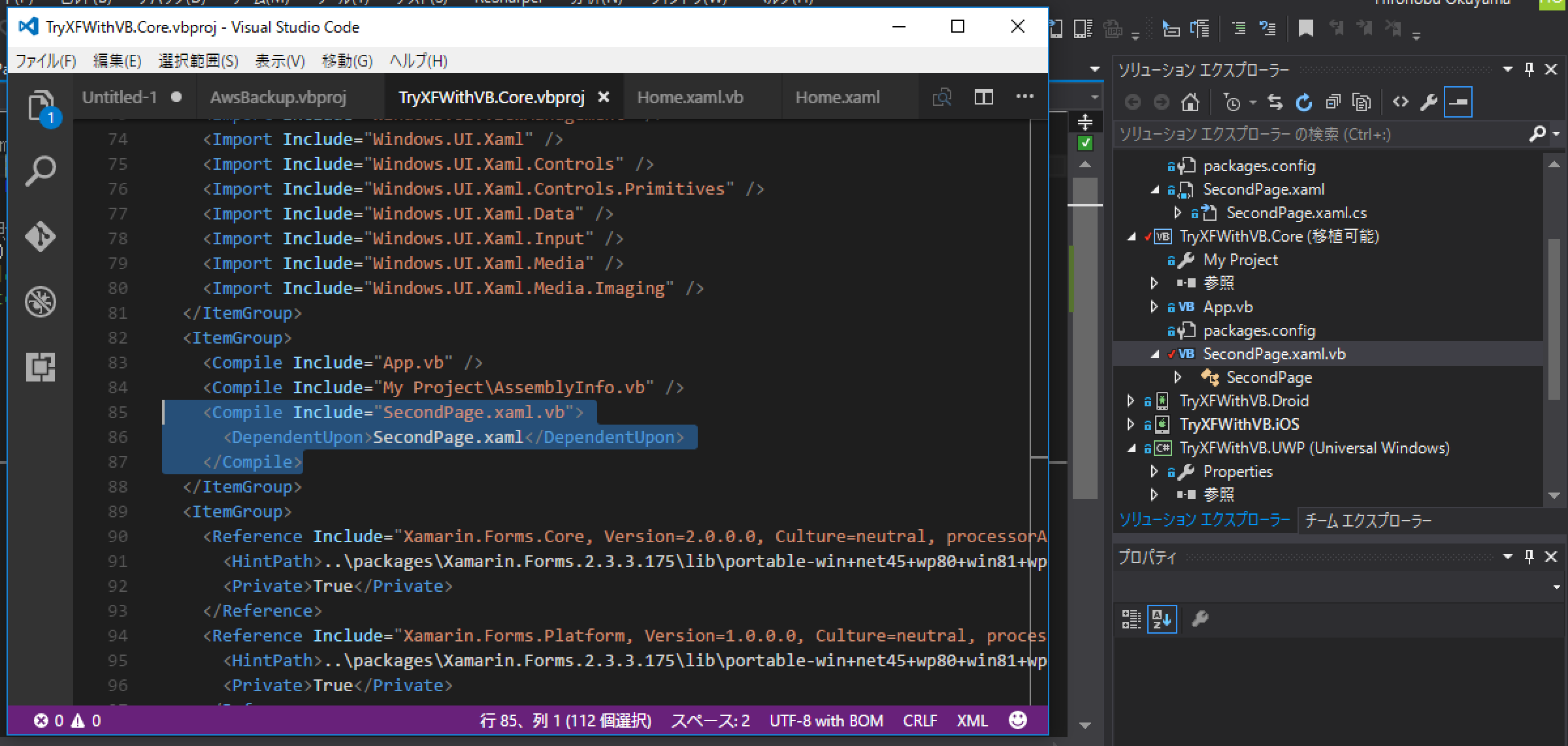
Task: Close the TryXFWithVB.Core.vbproj tab
Action: tap(604, 97)
